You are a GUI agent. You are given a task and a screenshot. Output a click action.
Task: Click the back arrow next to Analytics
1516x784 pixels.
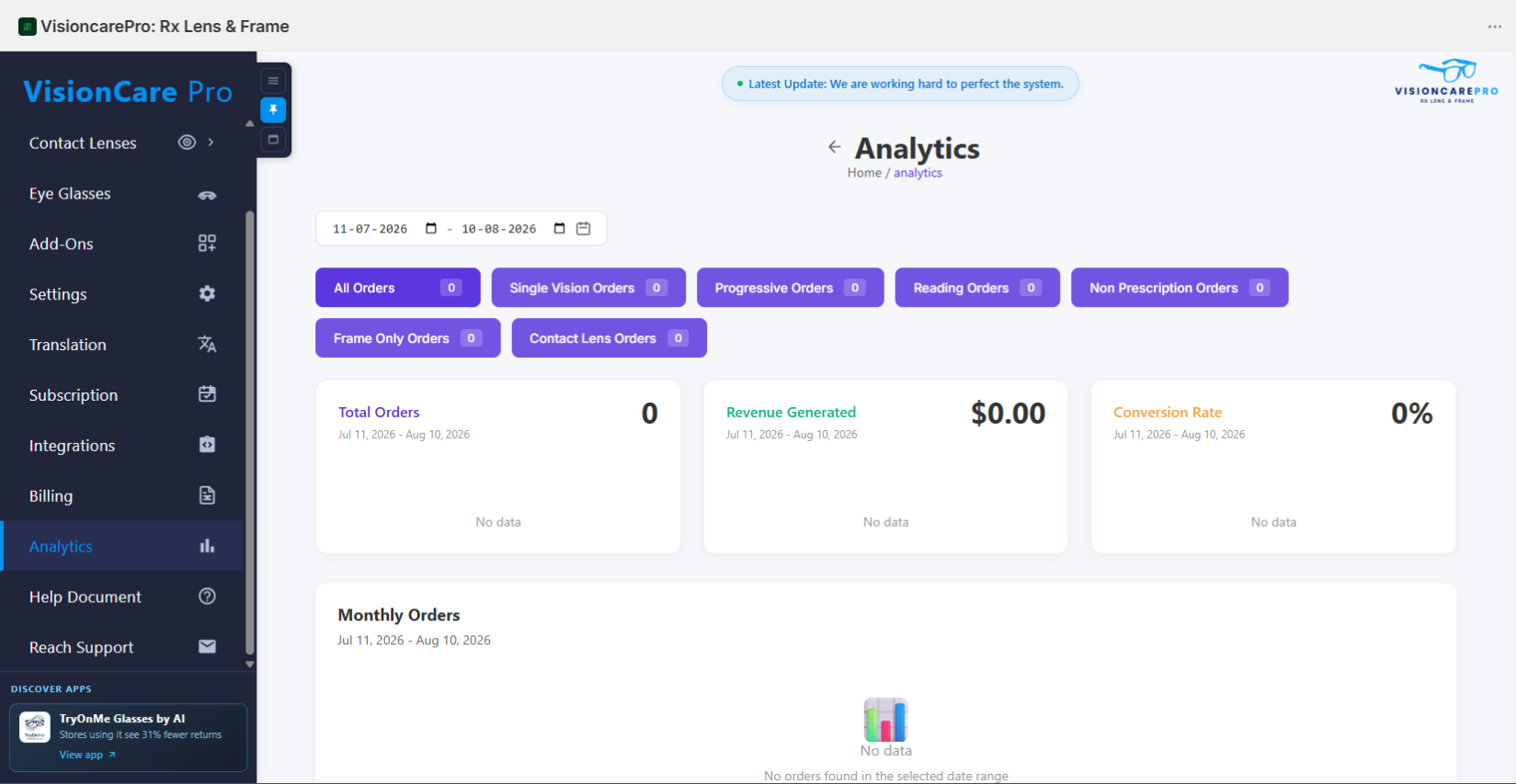(835, 147)
